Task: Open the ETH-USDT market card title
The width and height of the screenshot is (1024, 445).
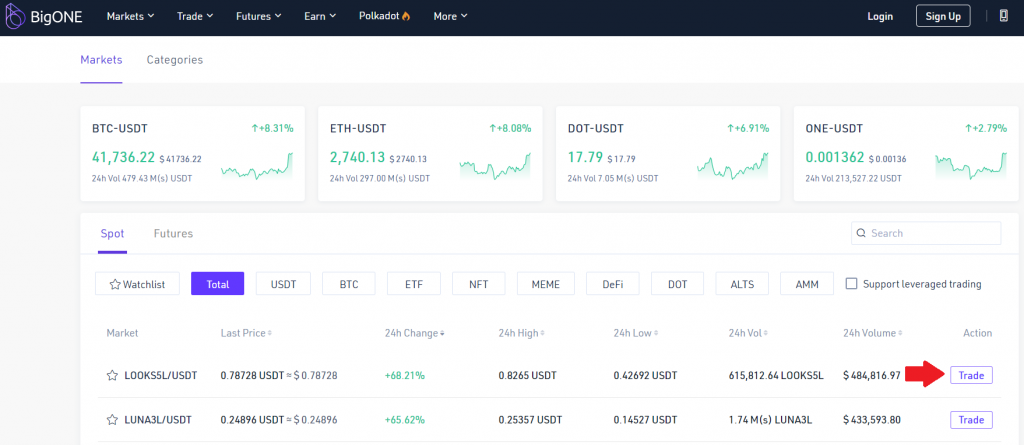Action: click(x=357, y=128)
